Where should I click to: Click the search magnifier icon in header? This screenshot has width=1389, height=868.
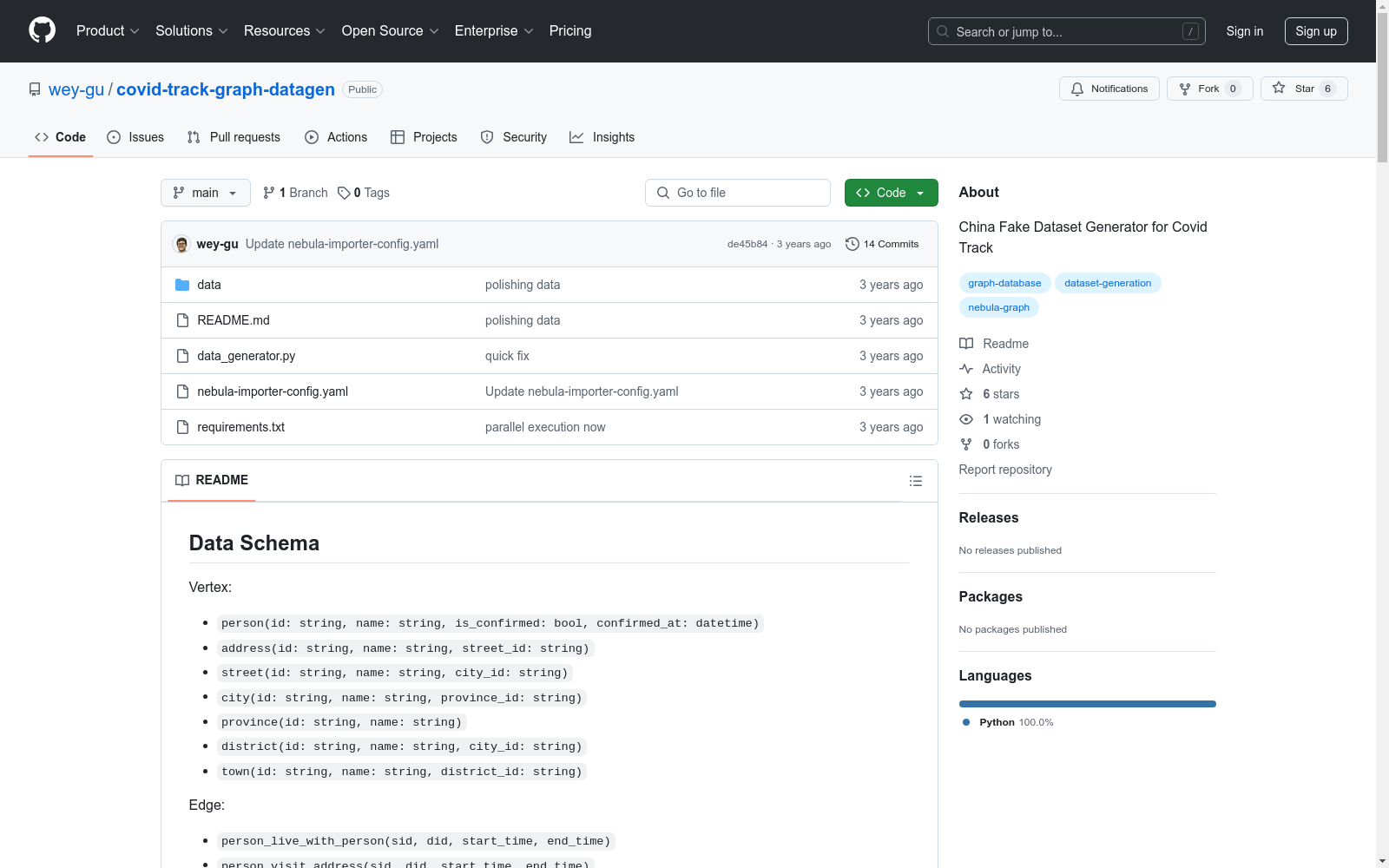click(x=943, y=31)
